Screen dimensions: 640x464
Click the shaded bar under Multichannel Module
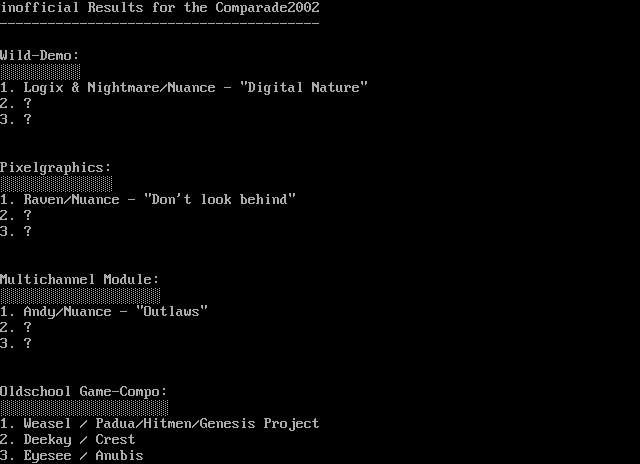(80, 296)
